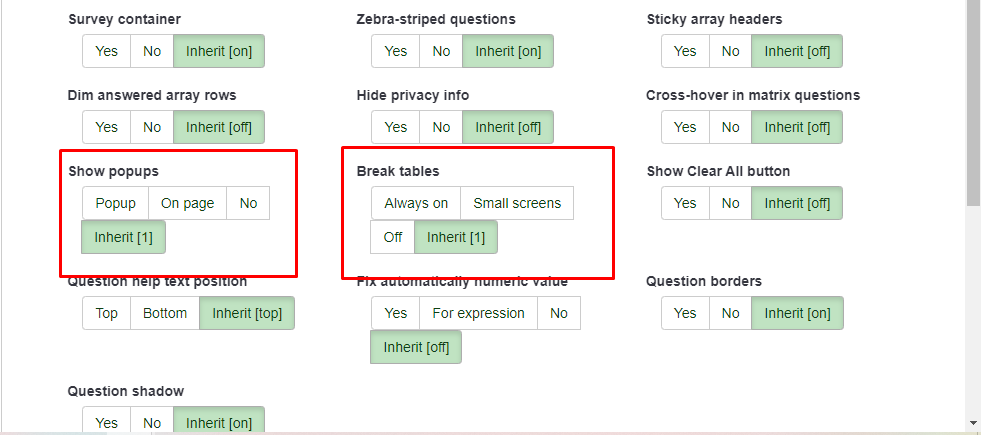Viewport: 981px width, 435px height.
Task: Disable Question borders by clicking No
Action: pos(730,313)
